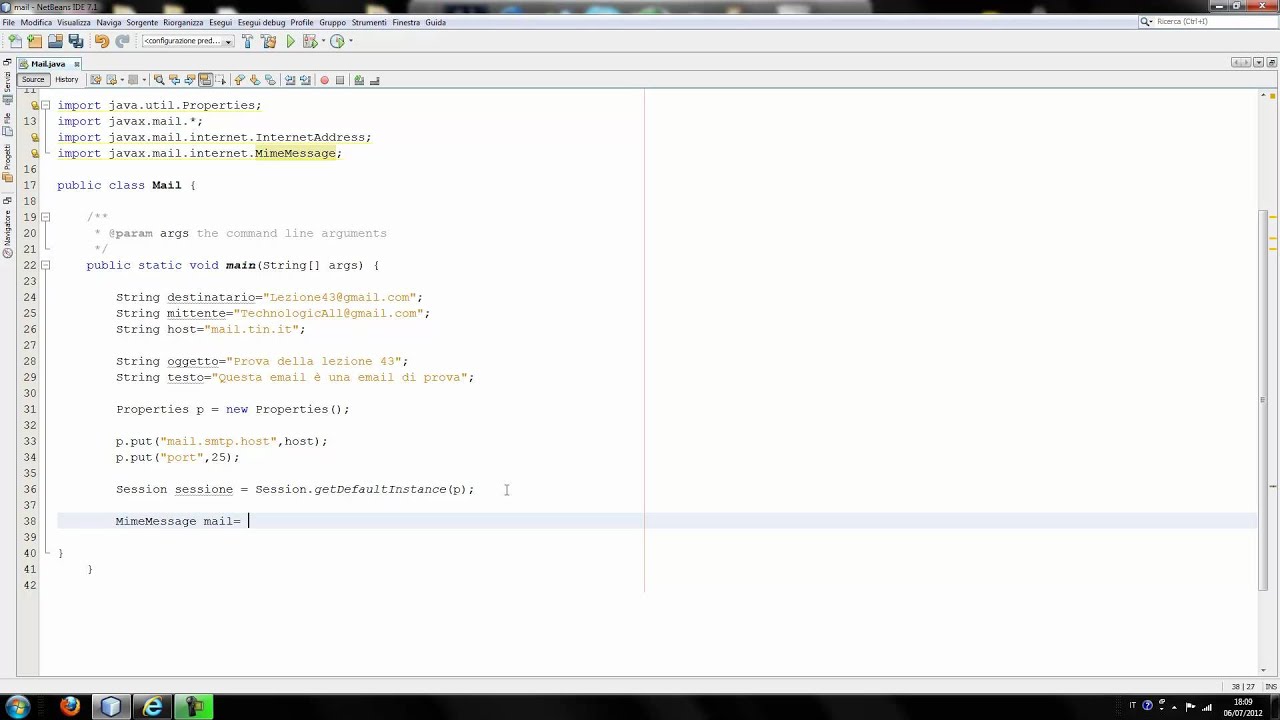Open the File menu
The height and width of the screenshot is (720, 1280).
(8, 22)
